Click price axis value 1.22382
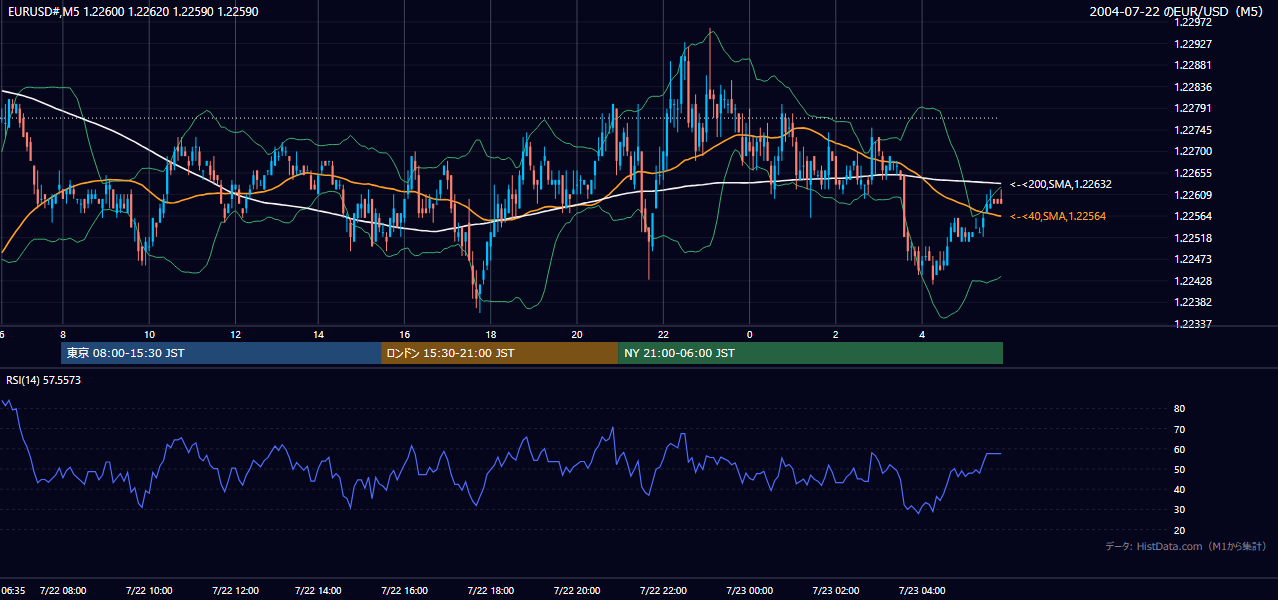This screenshot has height=600, width=1278. 1193,302
